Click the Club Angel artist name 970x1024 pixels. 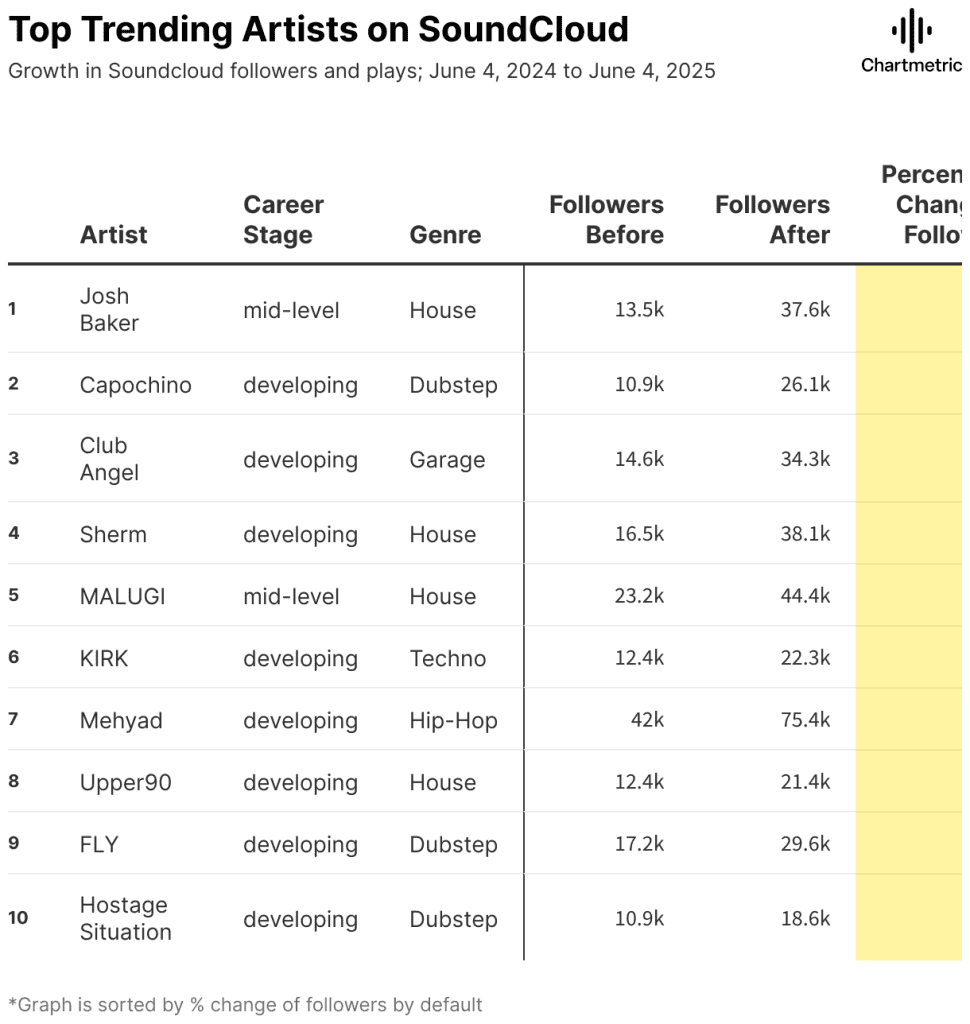coord(109,459)
